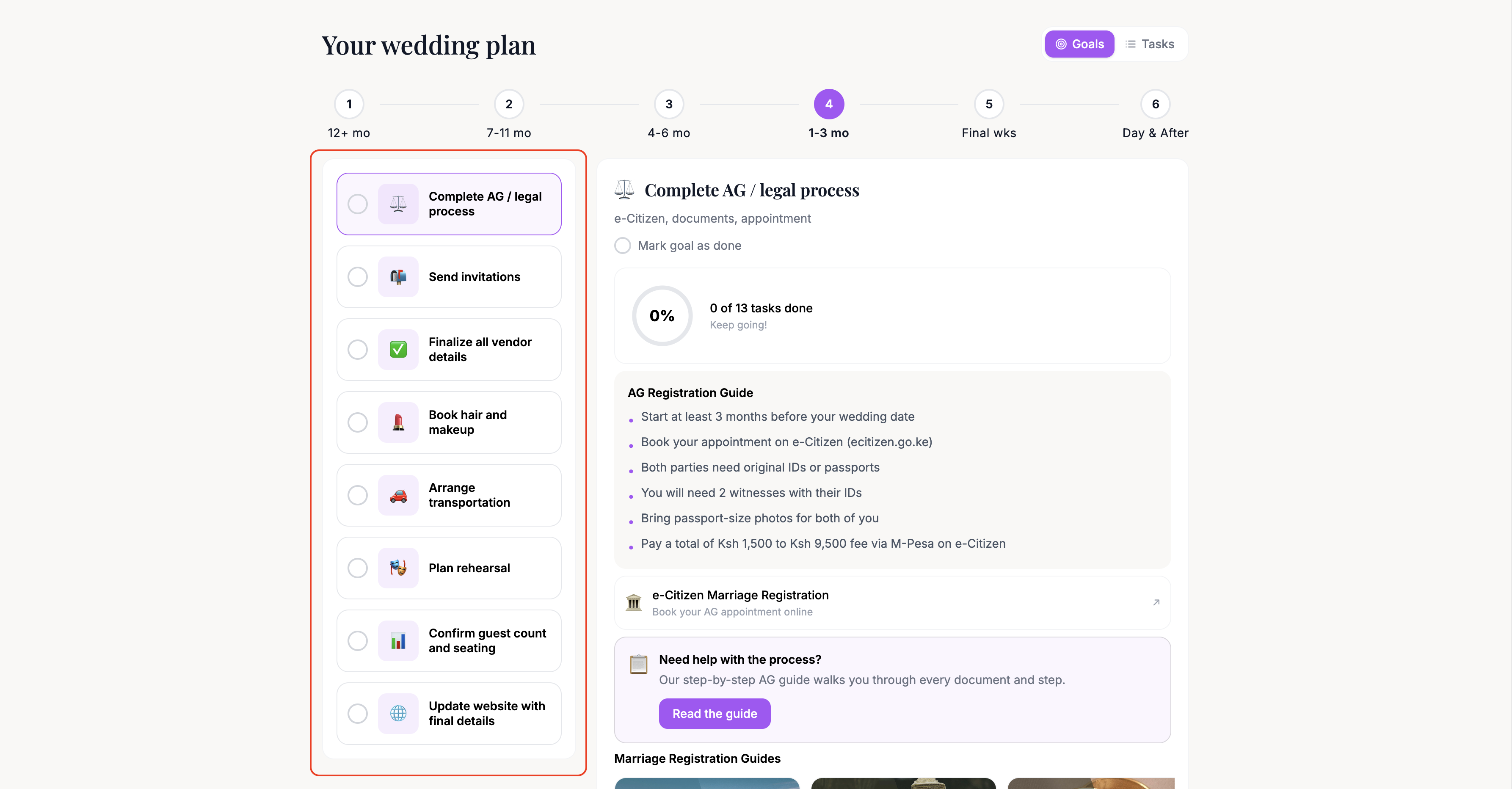Switch to the Tasks view tab

click(x=1149, y=44)
